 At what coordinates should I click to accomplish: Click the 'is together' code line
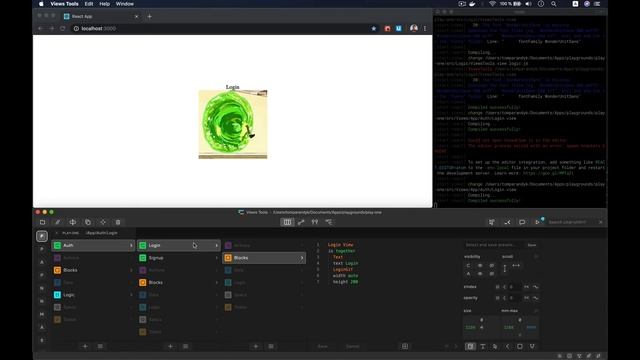[x=342, y=251]
